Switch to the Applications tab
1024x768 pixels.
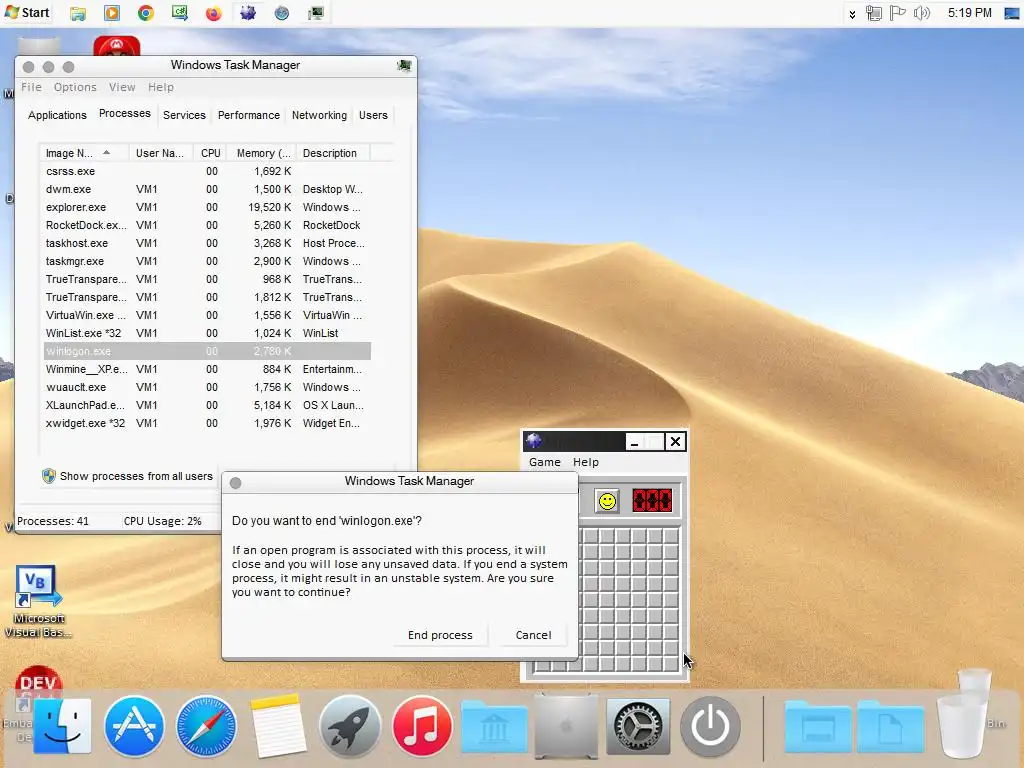pyautogui.click(x=57, y=115)
